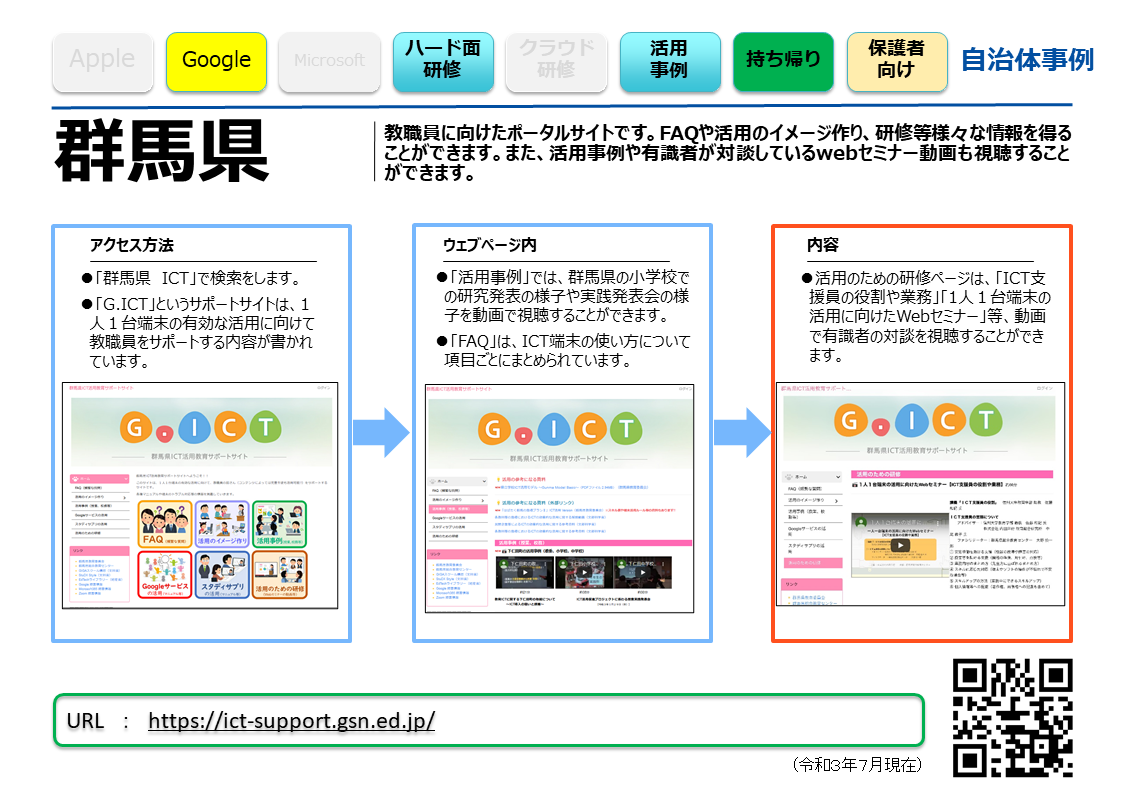Click the Apple button
Image resolution: width=1123 pixels, height=794 pixels.
[102, 62]
